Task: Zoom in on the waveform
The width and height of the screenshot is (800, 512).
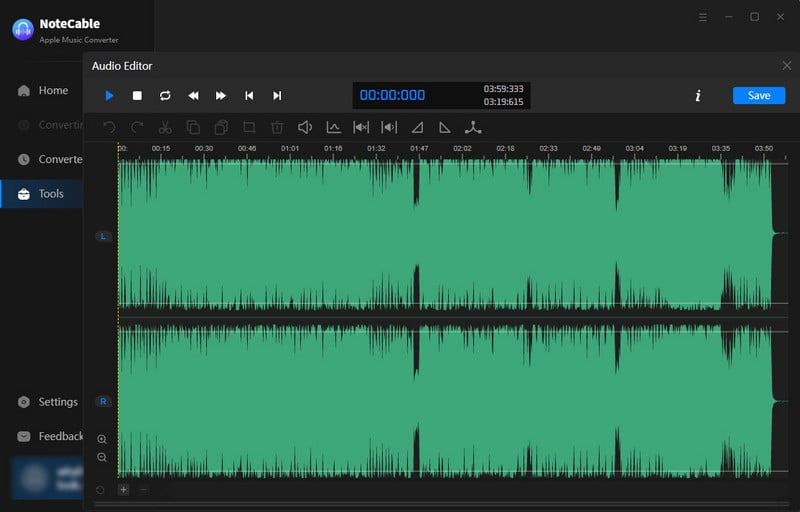Action: click(x=102, y=439)
